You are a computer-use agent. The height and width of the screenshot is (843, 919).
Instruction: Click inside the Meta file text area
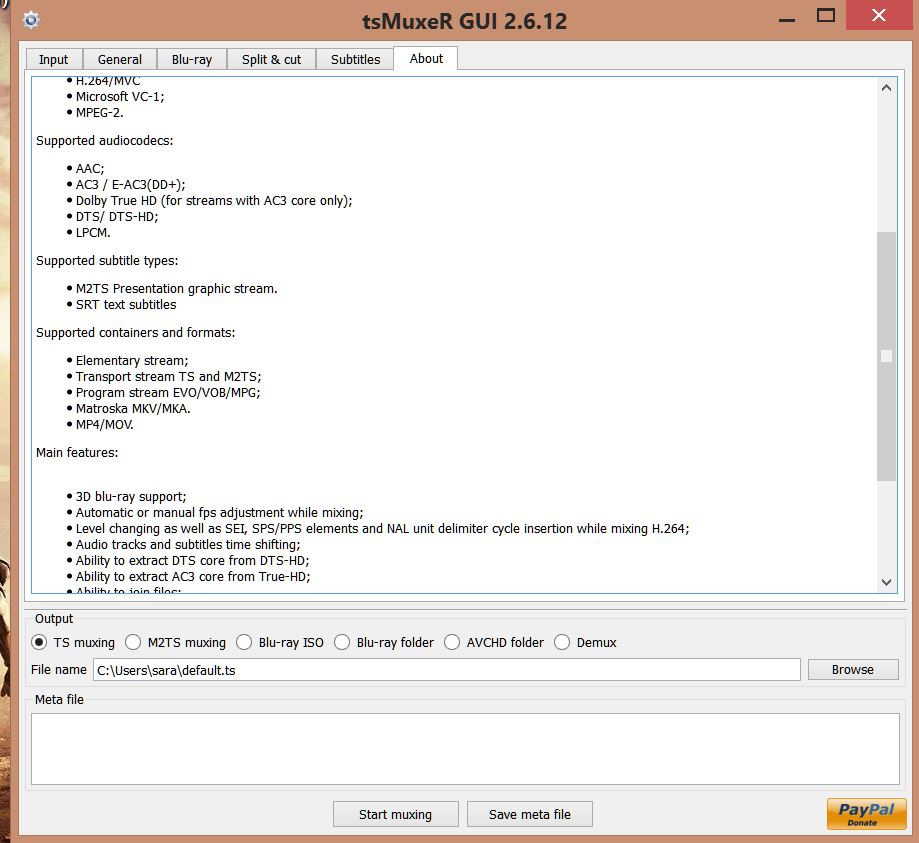(465, 749)
